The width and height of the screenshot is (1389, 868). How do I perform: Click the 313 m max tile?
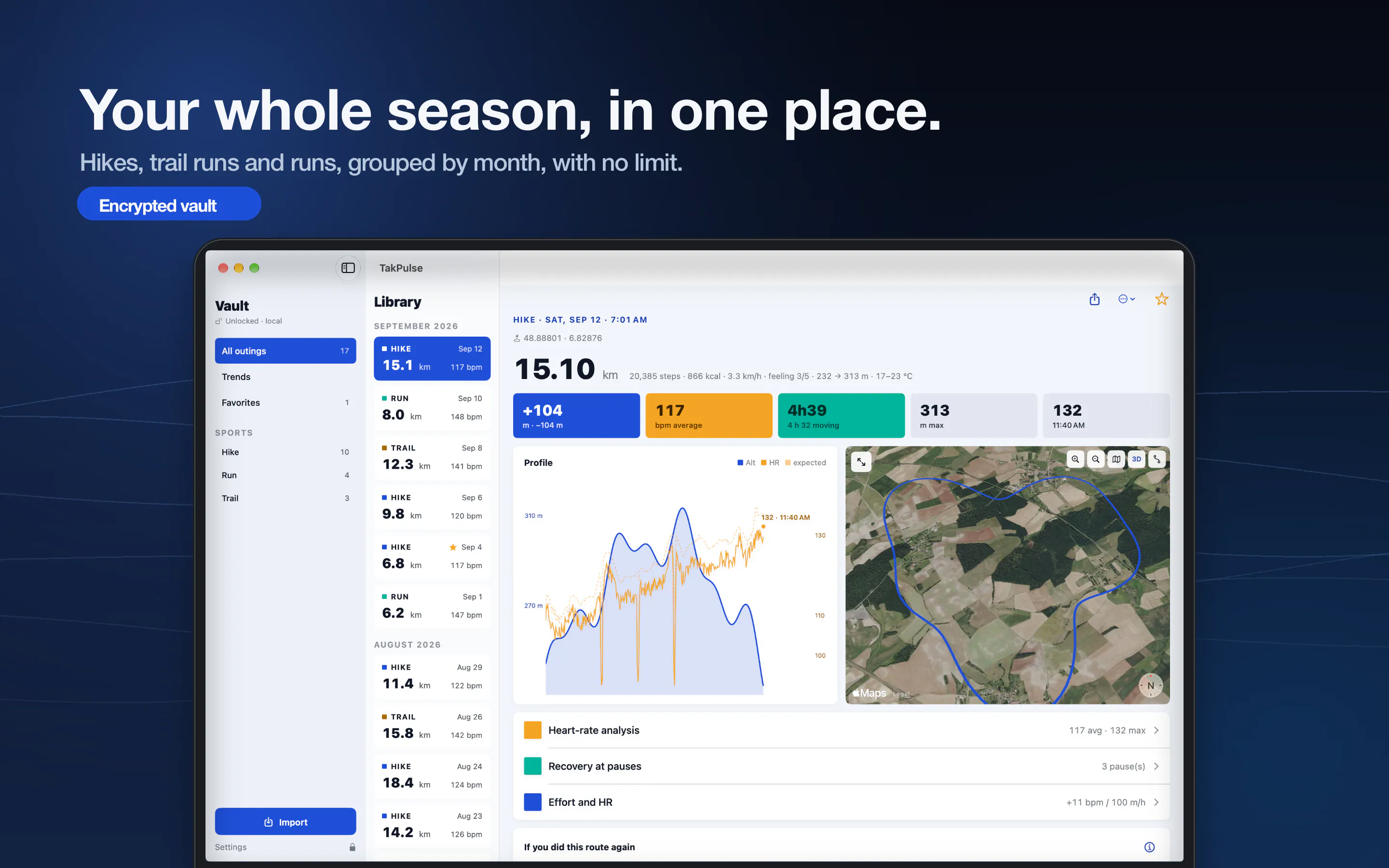(x=973, y=416)
